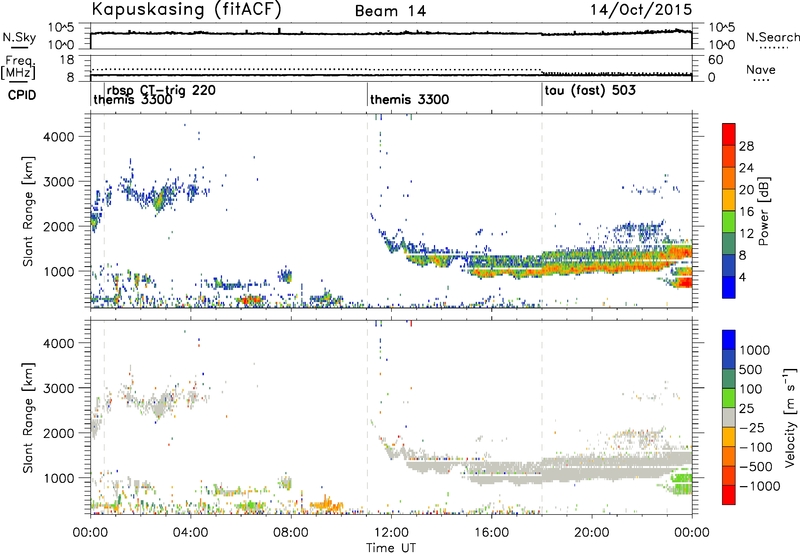Click the orange velocity patch near 09:30 in velocity panel
800x554 pixels.
(326, 505)
